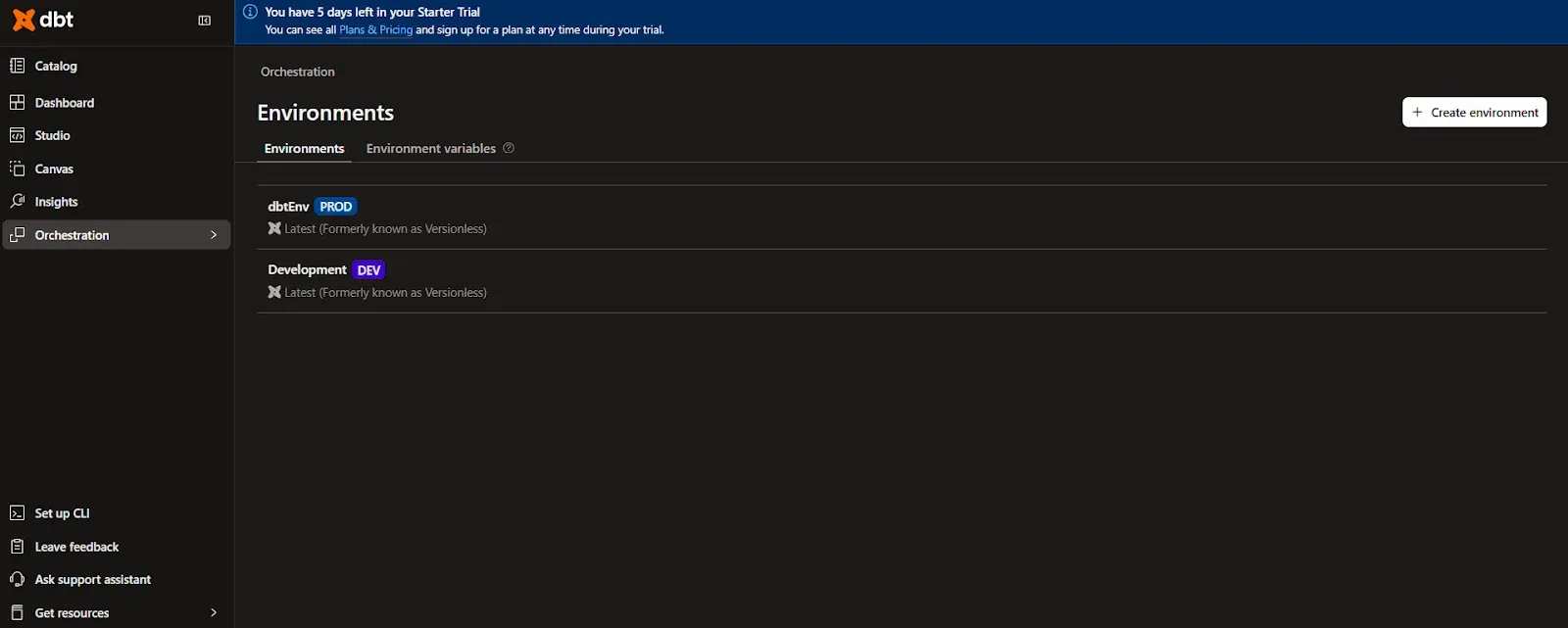Viewport: 1568px width, 628px height.
Task: Open the dbtEnv environment
Action: 288,207
